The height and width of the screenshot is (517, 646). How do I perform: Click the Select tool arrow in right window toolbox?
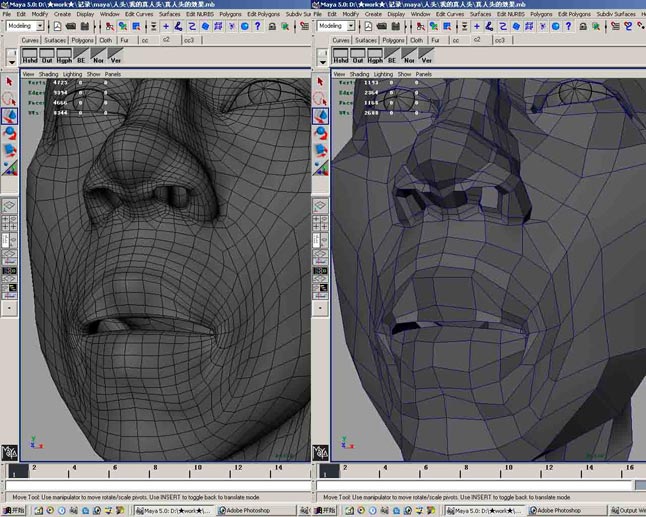tap(320, 82)
